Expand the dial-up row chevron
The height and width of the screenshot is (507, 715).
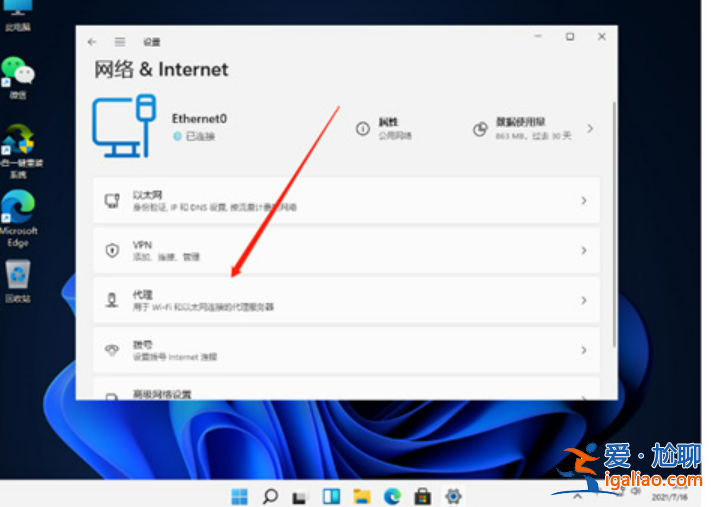coord(584,350)
